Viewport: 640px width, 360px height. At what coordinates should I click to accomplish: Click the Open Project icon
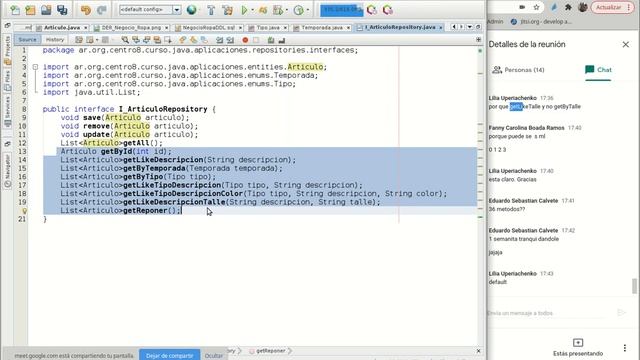coord(46,10)
